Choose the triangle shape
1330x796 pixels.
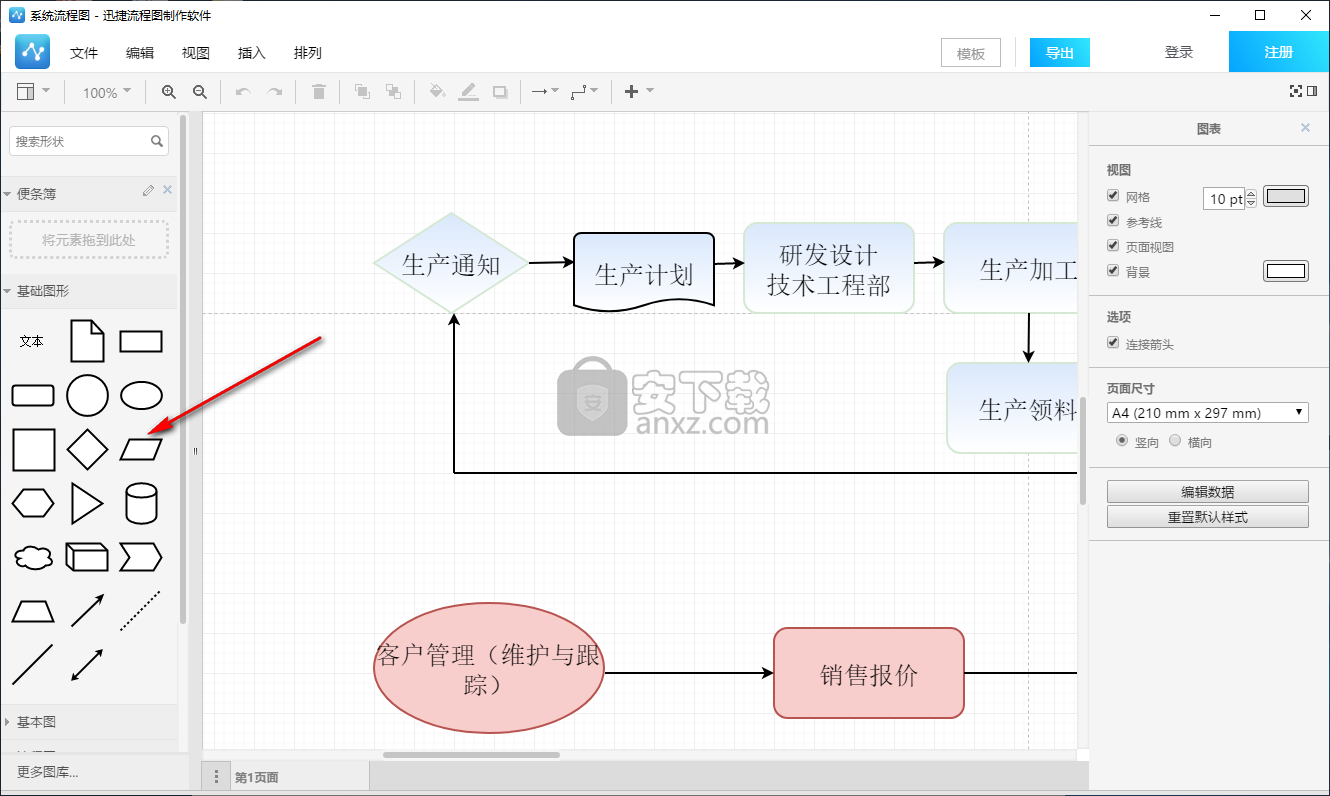pyautogui.click(x=87, y=503)
